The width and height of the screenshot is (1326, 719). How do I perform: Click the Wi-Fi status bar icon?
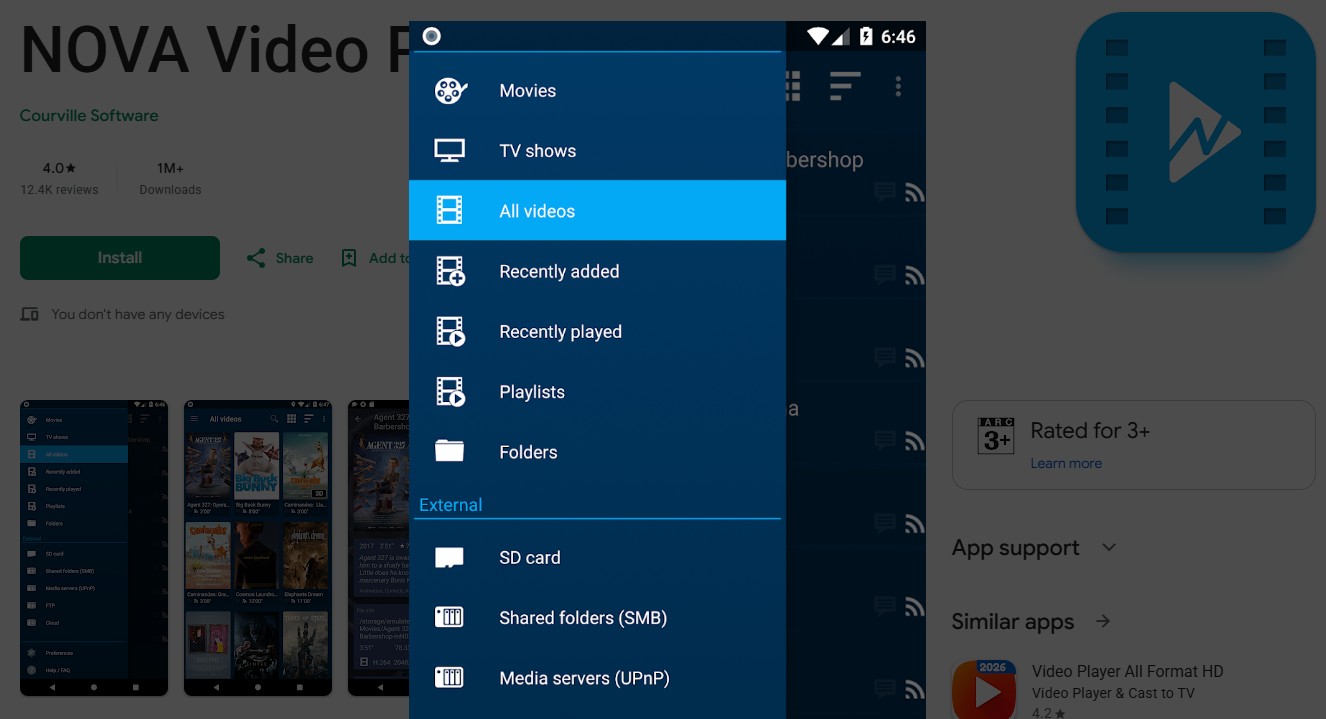coord(818,37)
